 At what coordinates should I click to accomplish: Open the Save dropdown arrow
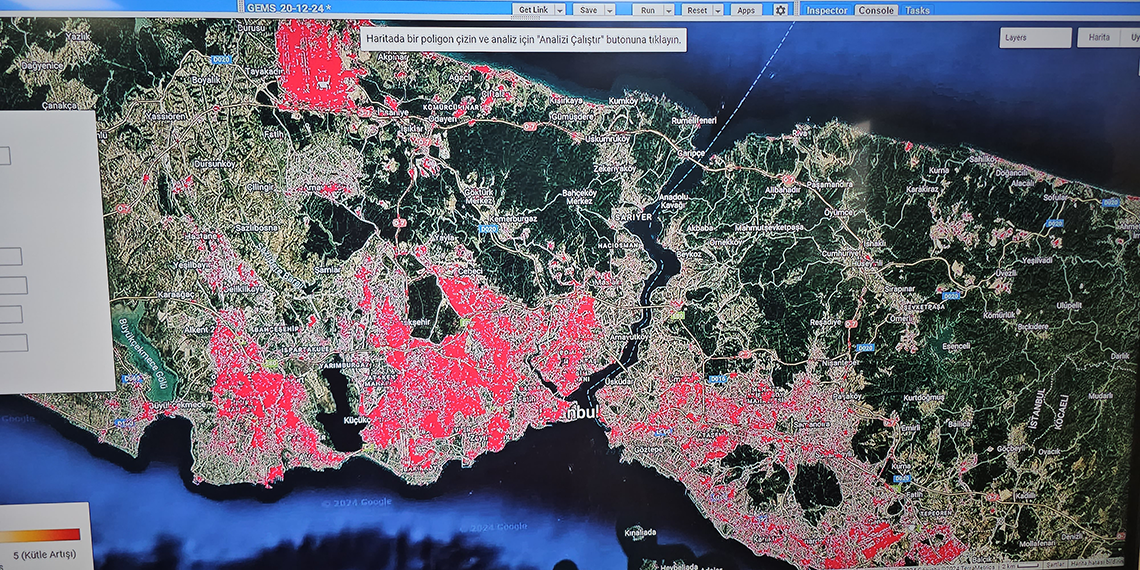[x=610, y=10]
